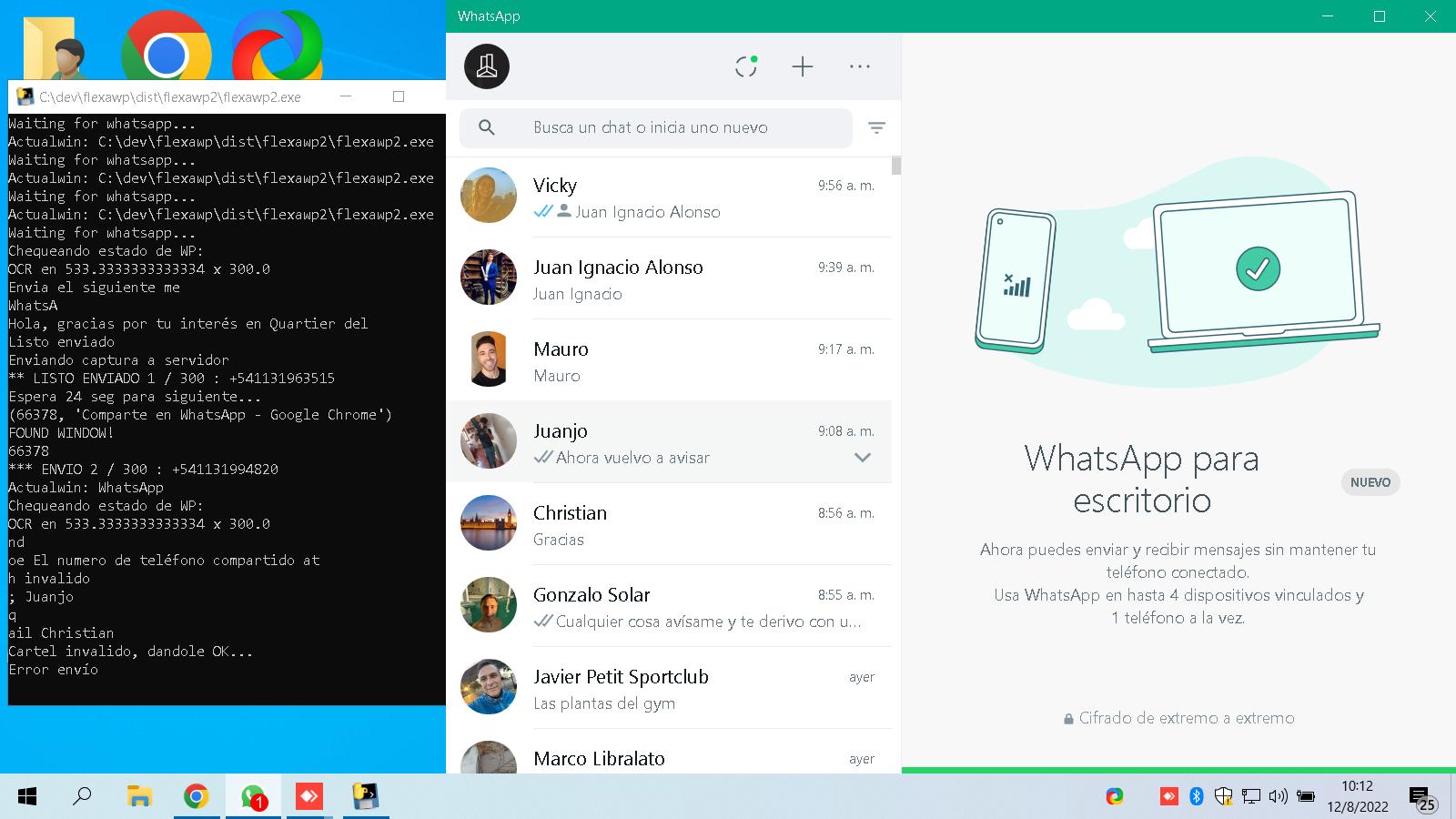Viewport: 1456px width, 819px height.
Task: Click 'Error envío' line in console
Action: 53,670
